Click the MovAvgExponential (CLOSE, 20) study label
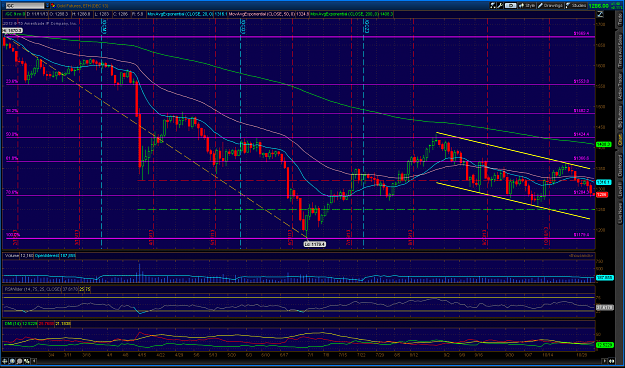Screen dimensions: 625x368 [180, 14]
